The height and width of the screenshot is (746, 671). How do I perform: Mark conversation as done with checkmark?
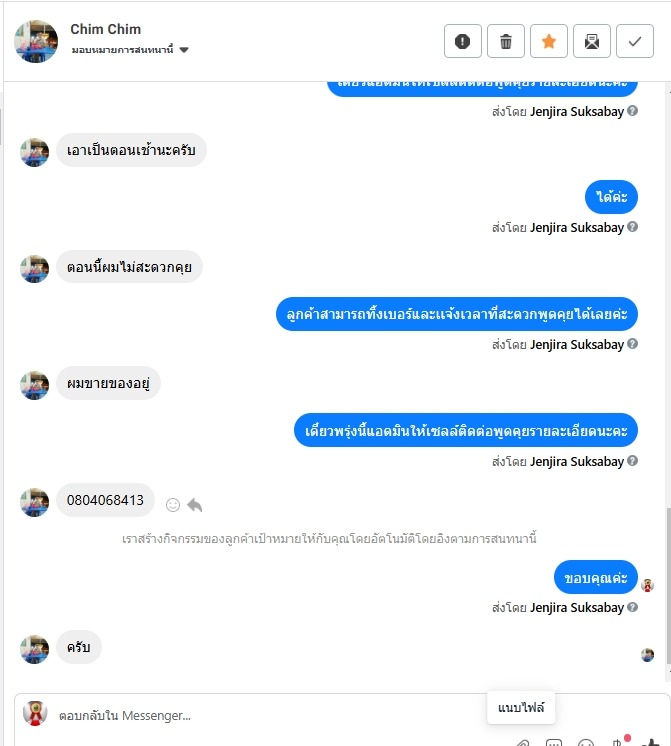[634, 41]
